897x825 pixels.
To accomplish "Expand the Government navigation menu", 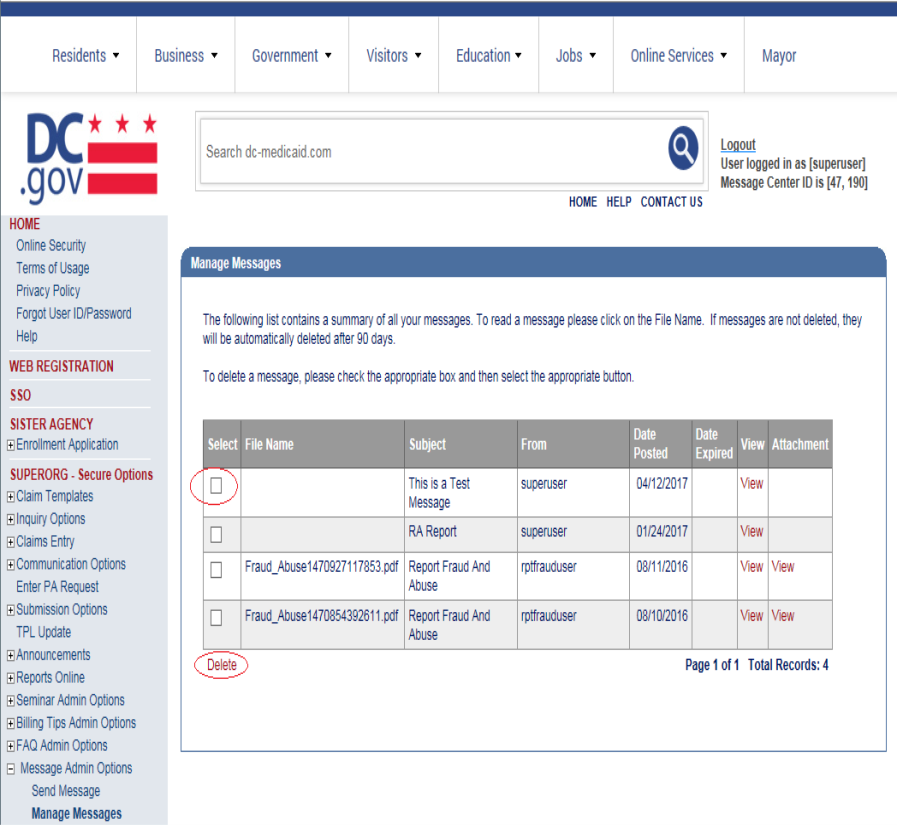I will point(292,56).
